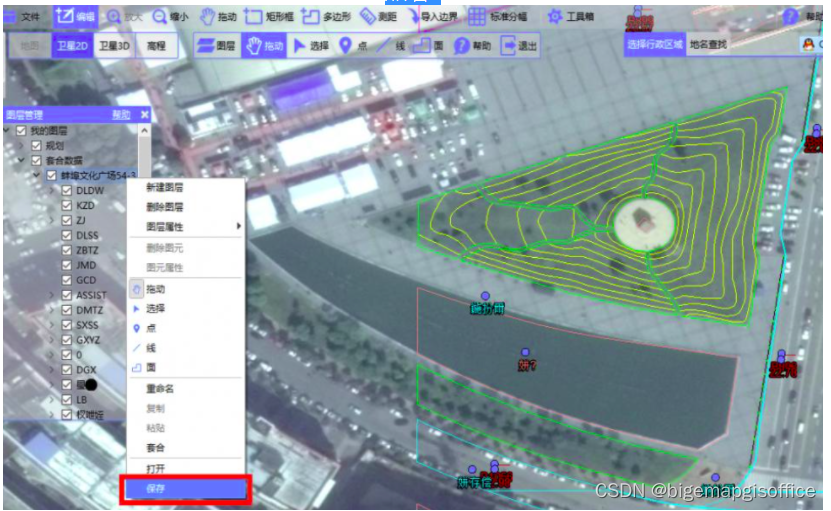Click 保存 save in context menu
Viewport: 831px width, 511px height.
185,489
